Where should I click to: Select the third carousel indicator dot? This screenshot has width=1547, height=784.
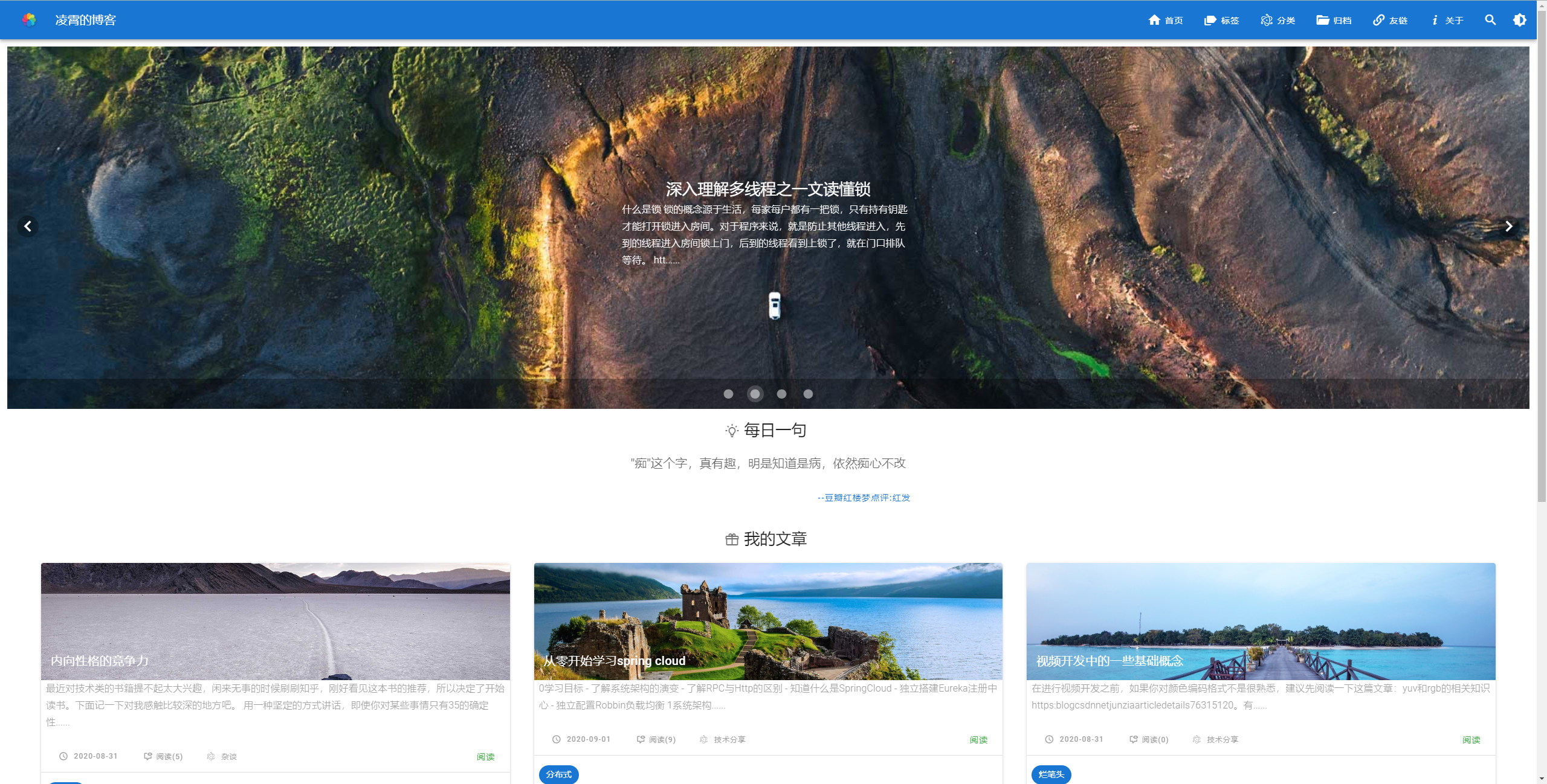tap(781, 394)
